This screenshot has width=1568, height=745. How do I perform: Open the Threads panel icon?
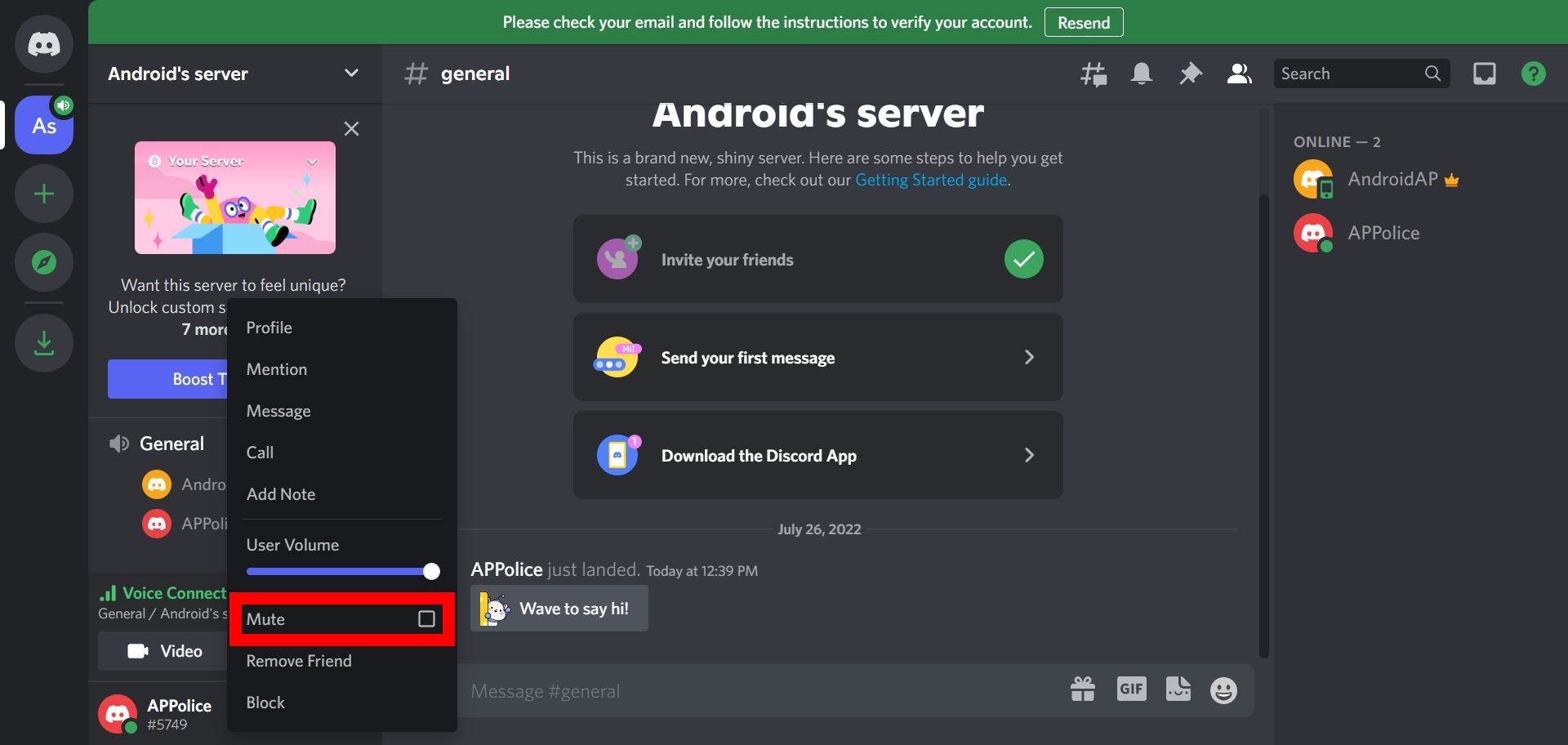tap(1094, 74)
